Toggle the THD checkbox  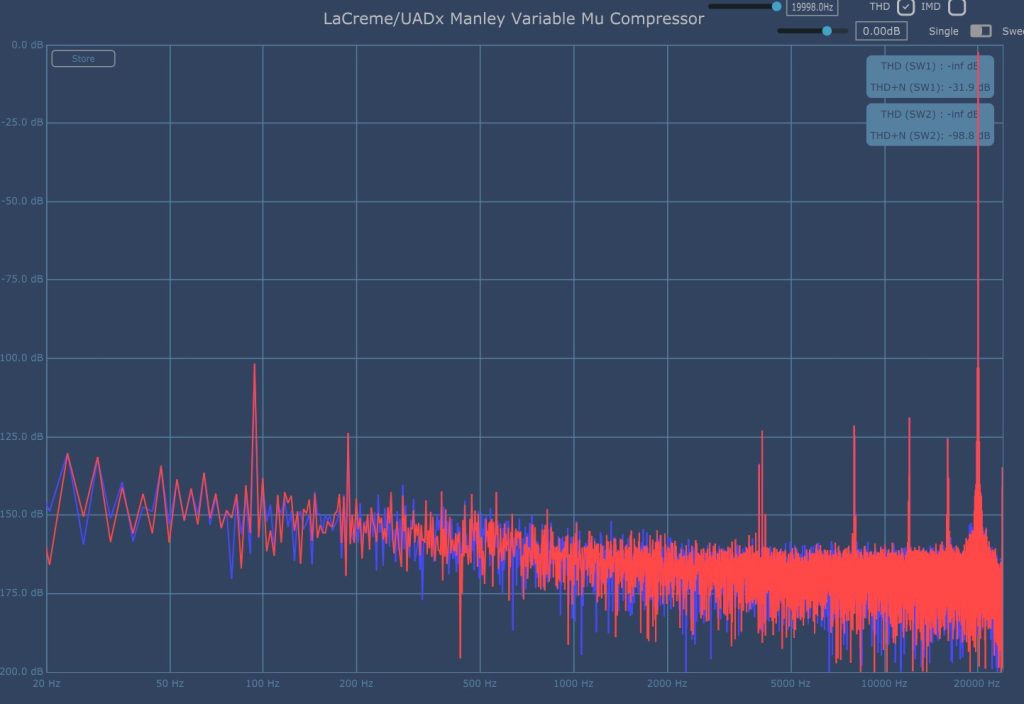point(906,7)
